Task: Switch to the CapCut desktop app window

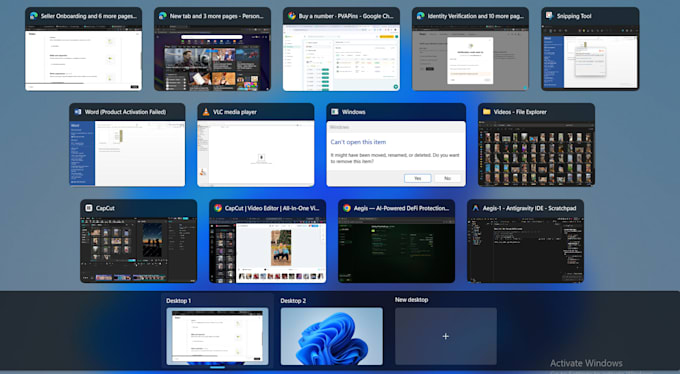Action: (138, 241)
